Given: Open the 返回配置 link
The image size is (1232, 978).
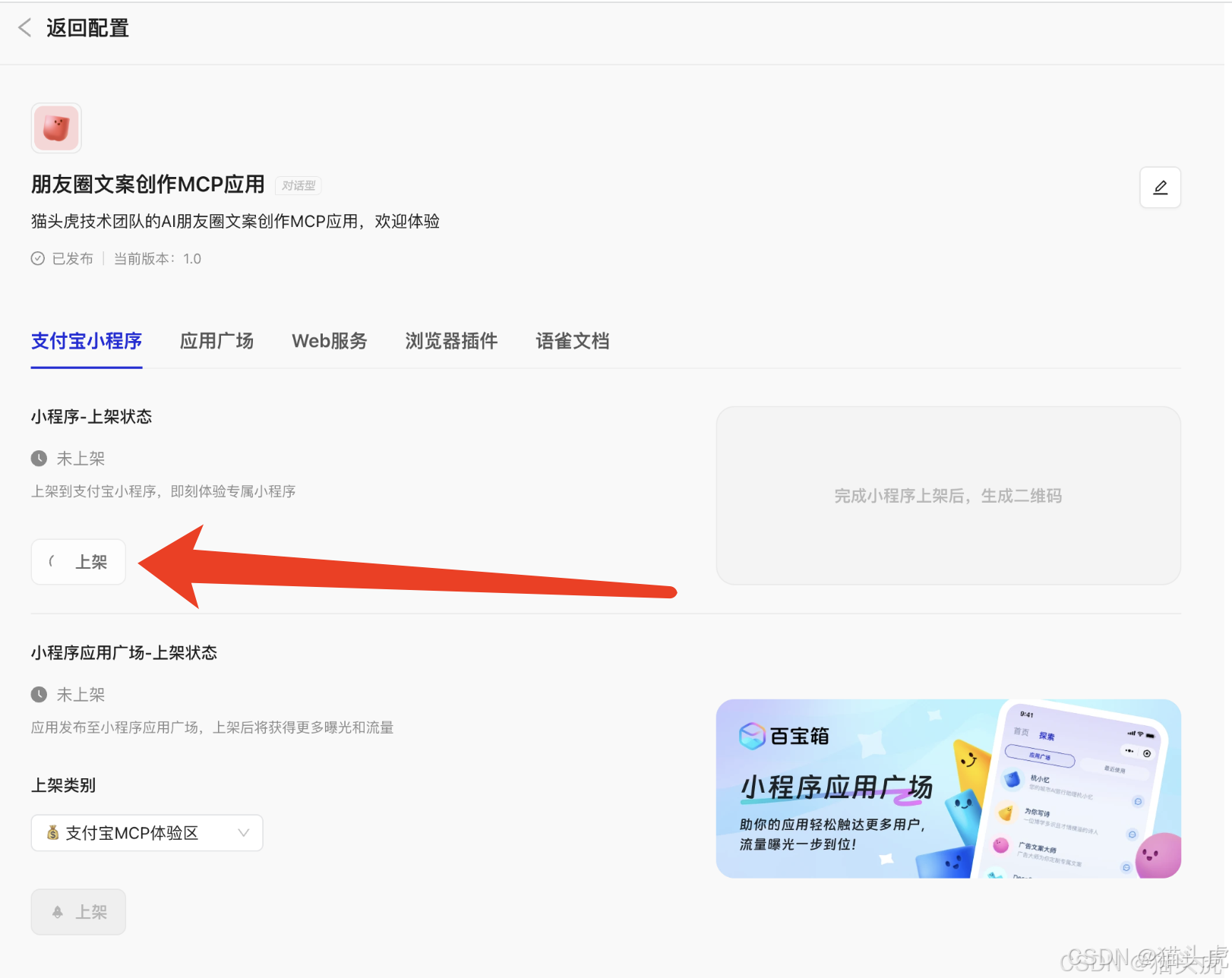Looking at the screenshot, I should pyautogui.click(x=87, y=28).
